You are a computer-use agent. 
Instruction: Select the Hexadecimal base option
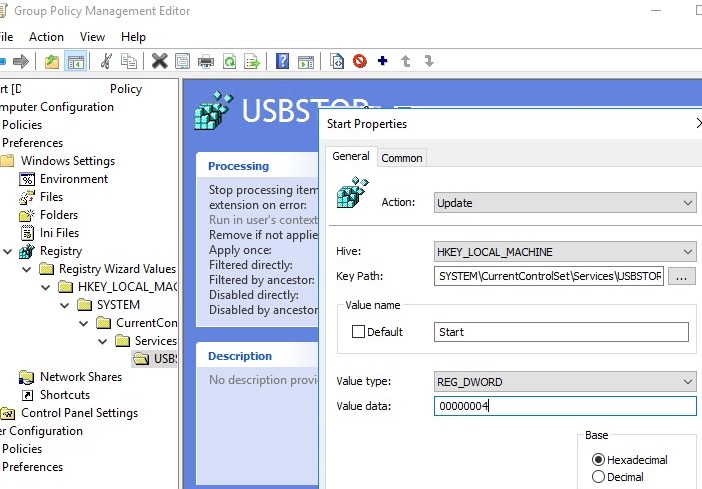(599, 460)
